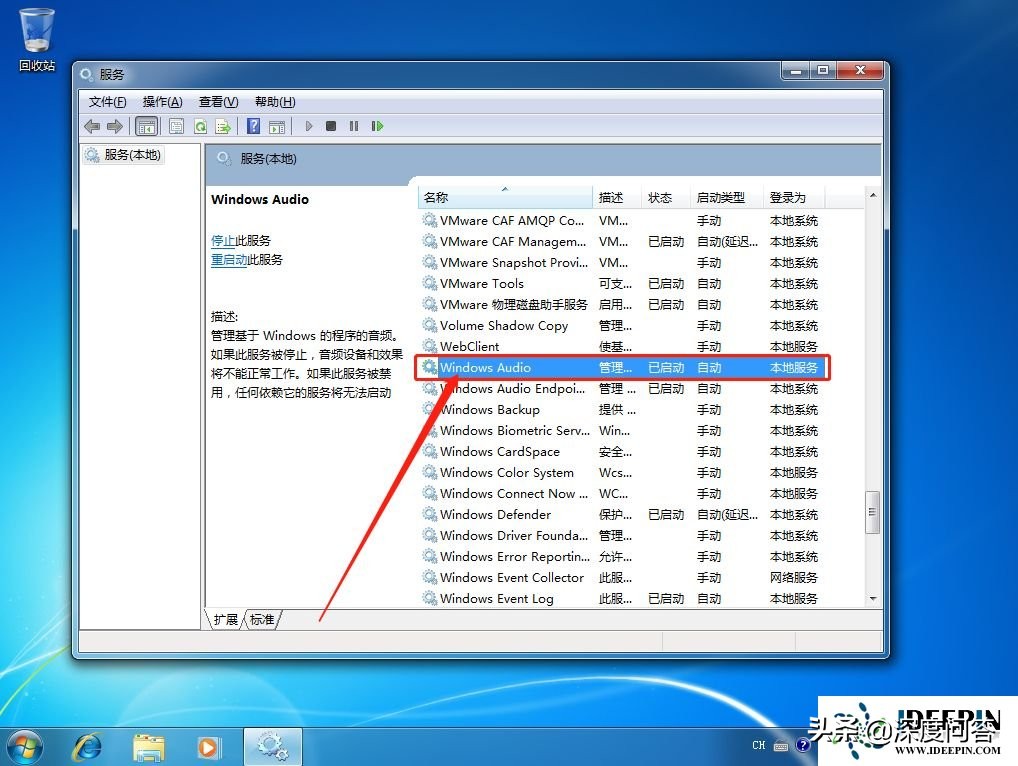Select the Windows Audio Endpoint service
Image resolution: width=1018 pixels, height=766 pixels.
(x=621, y=389)
